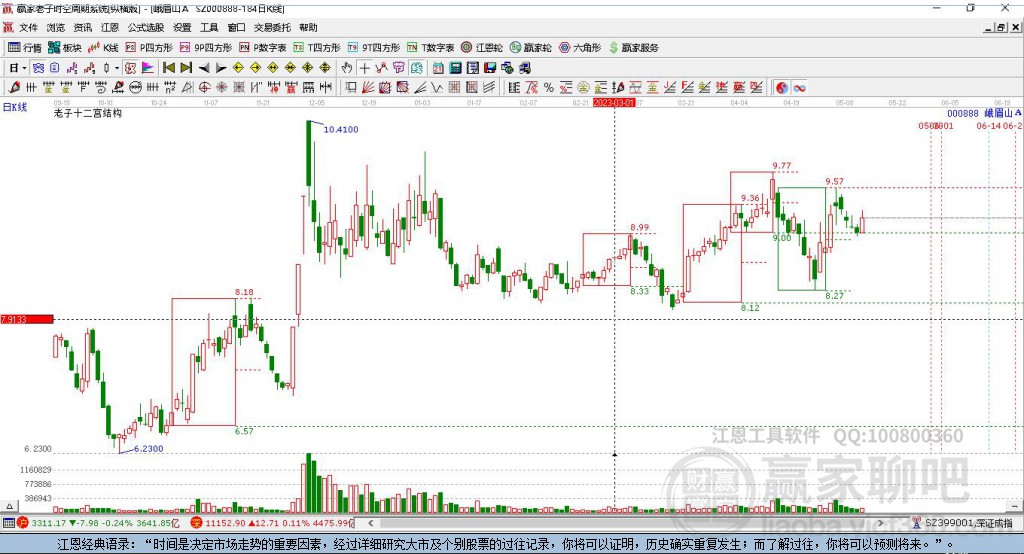Open the 帮助 menu
1024x554 pixels.
(308, 27)
